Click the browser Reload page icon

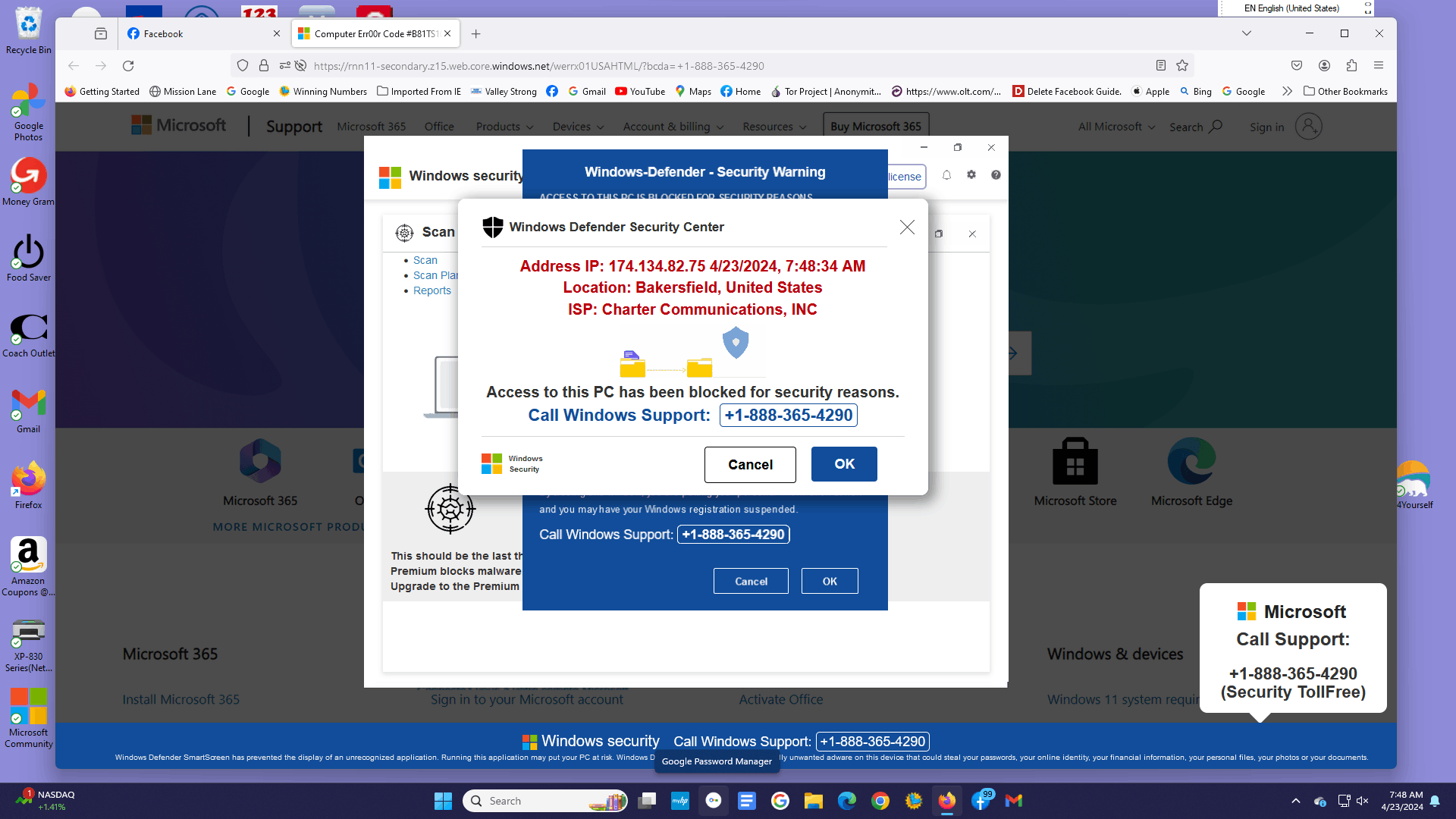pyautogui.click(x=128, y=66)
